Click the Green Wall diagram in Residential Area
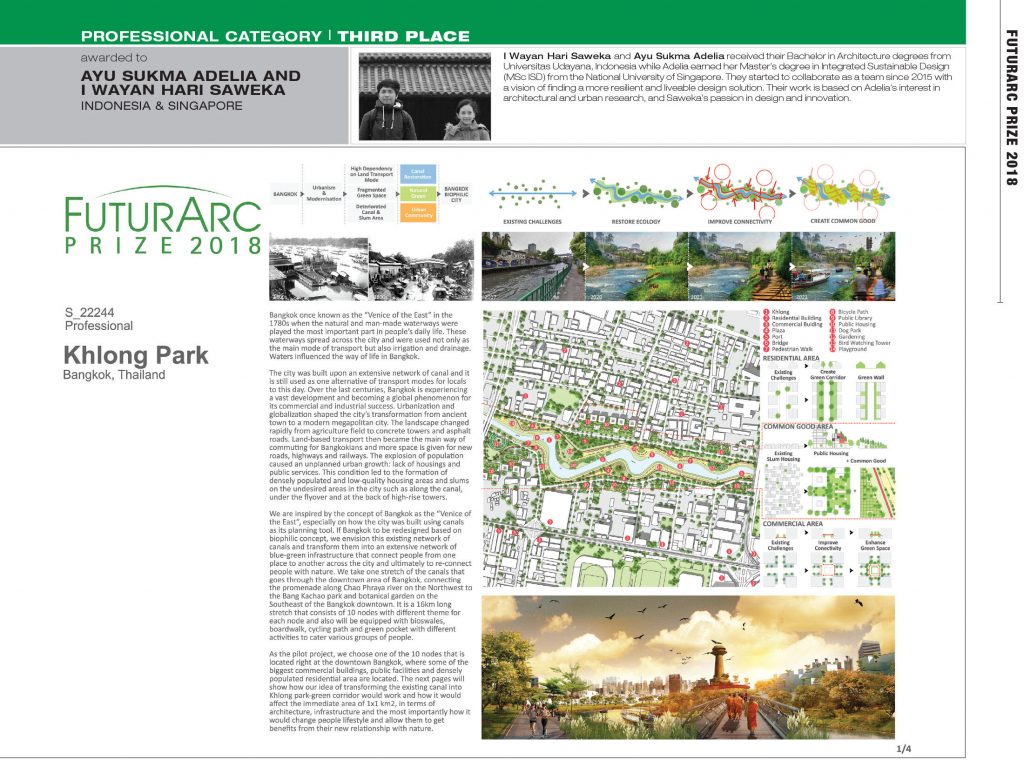The height and width of the screenshot is (760, 1024). (871, 397)
